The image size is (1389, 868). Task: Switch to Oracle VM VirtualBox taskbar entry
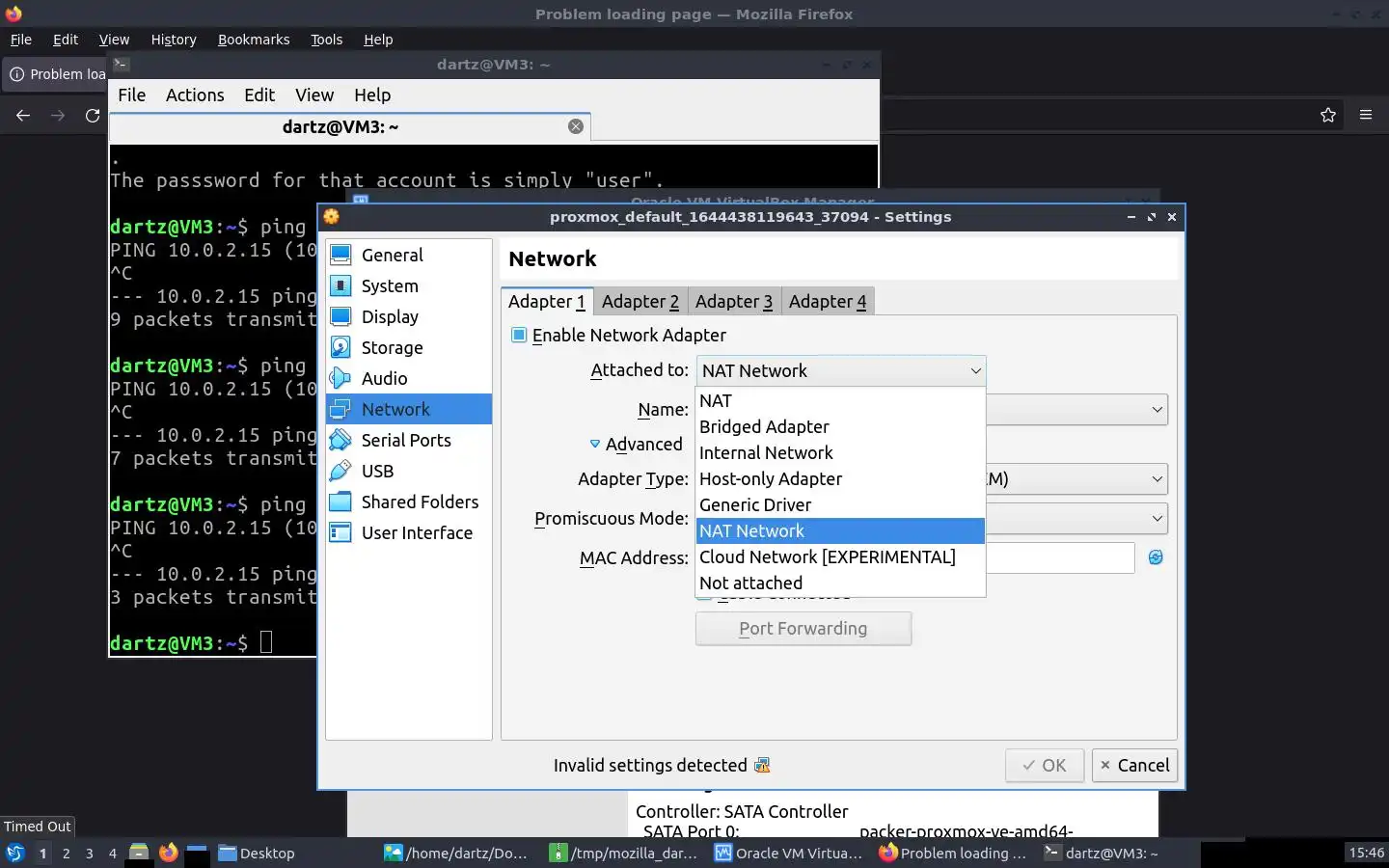pyautogui.click(x=789, y=853)
